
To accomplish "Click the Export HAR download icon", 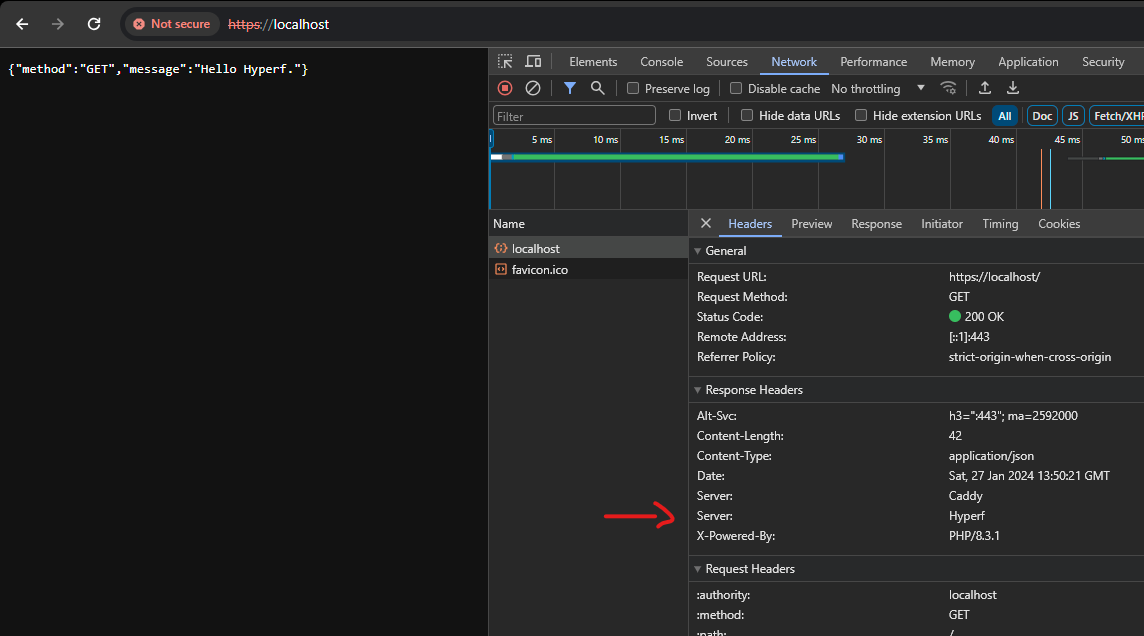I will coord(1013,88).
